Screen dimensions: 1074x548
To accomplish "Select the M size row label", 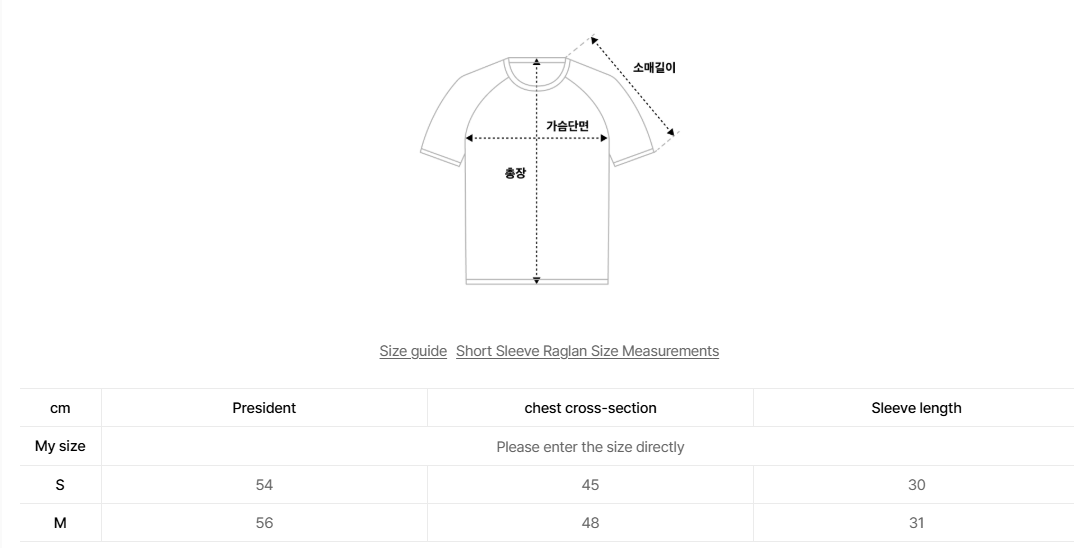I will point(60,523).
